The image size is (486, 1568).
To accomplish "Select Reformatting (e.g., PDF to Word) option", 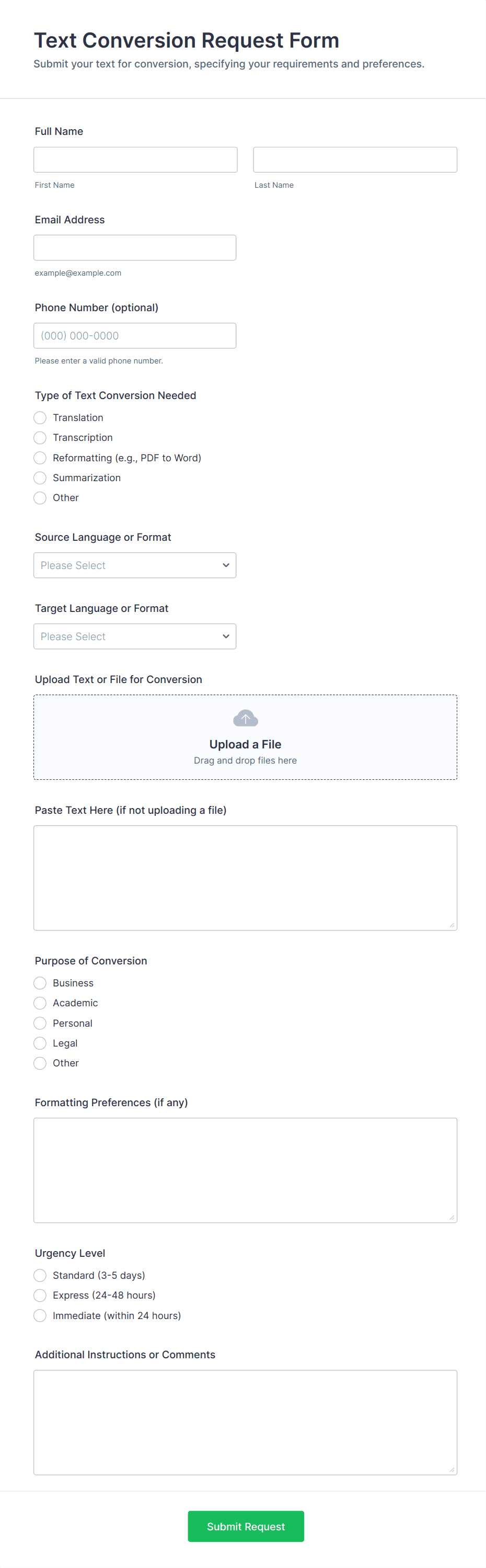I will 40,458.
